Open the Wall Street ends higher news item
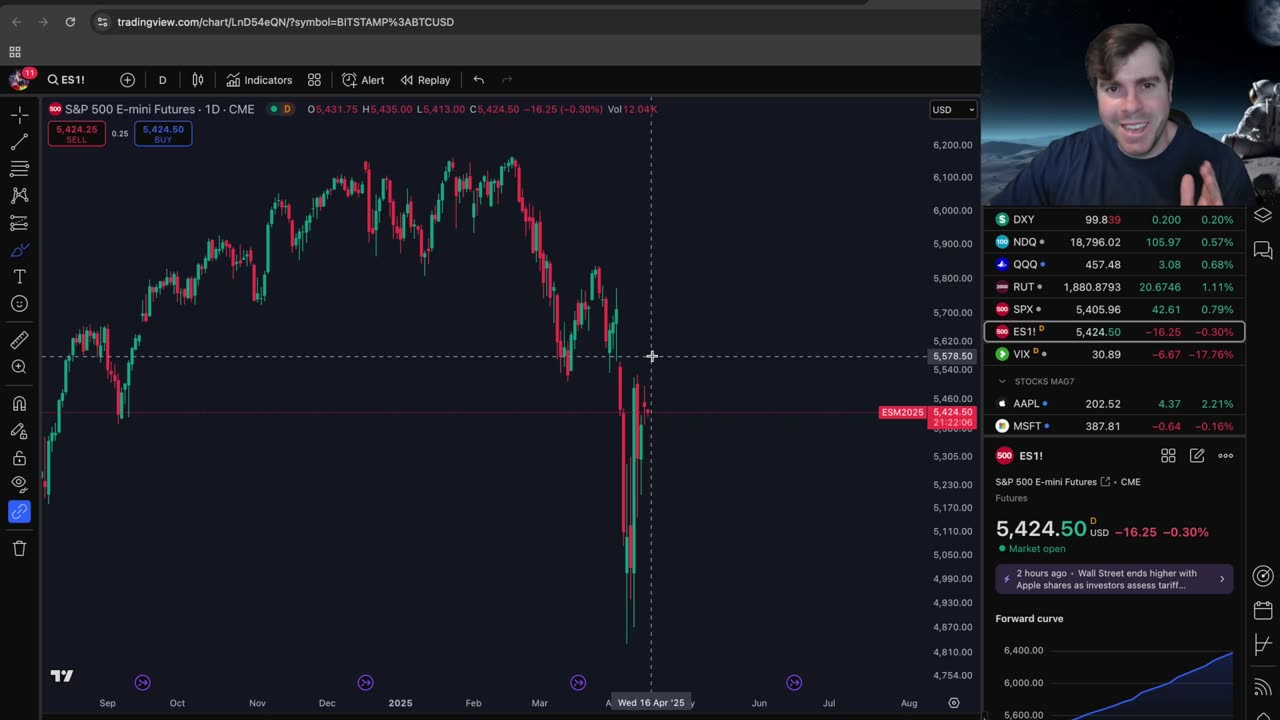1280x720 pixels. click(x=1114, y=579)
